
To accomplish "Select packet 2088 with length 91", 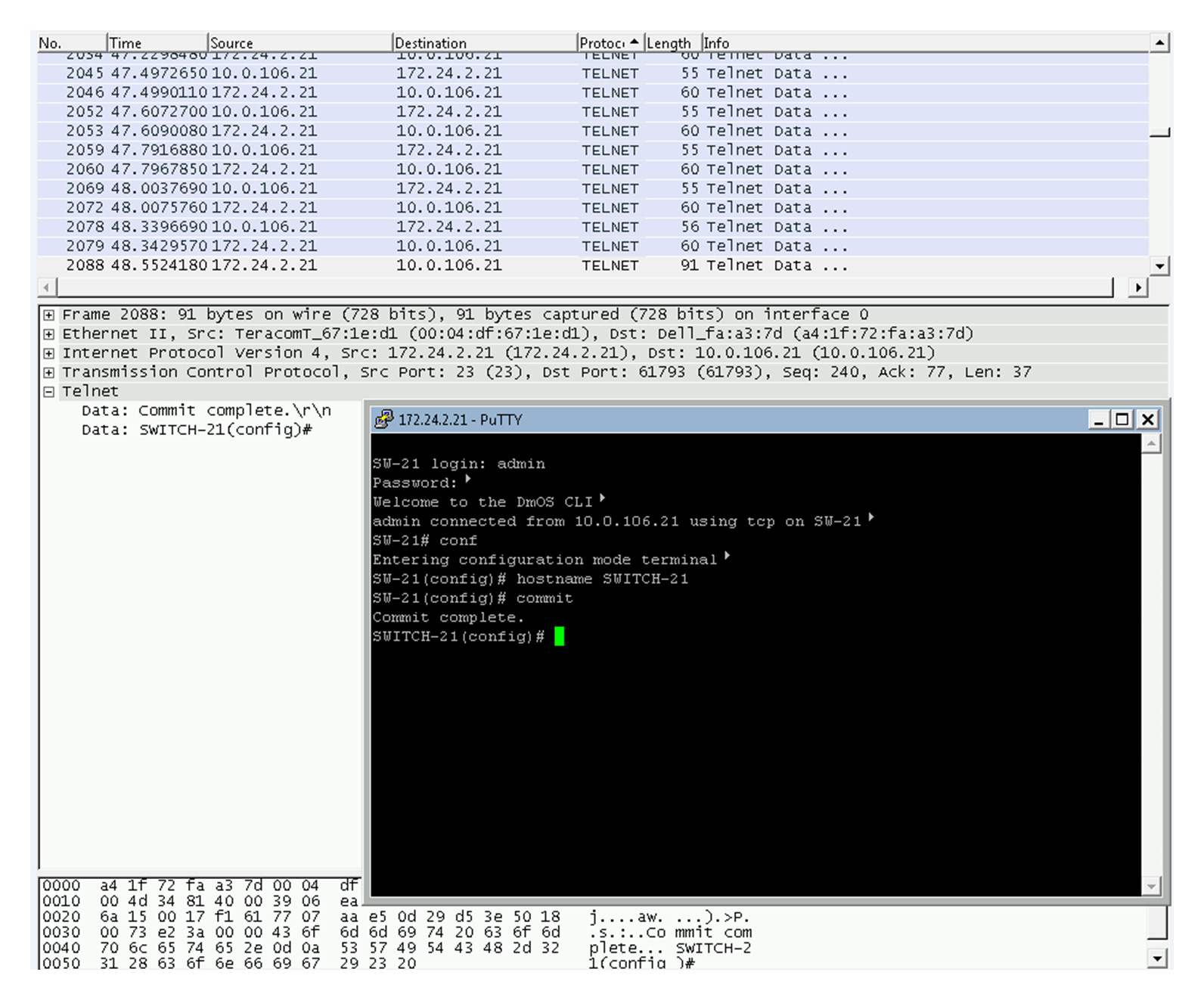I will [x=592, y=266].
